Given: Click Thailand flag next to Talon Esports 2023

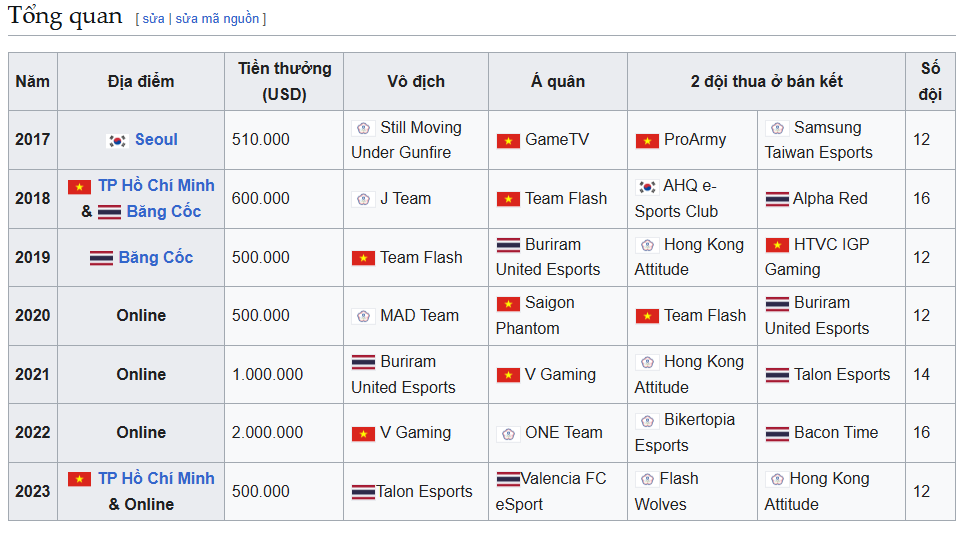Looking at the screenshot, I should point(363,492).
